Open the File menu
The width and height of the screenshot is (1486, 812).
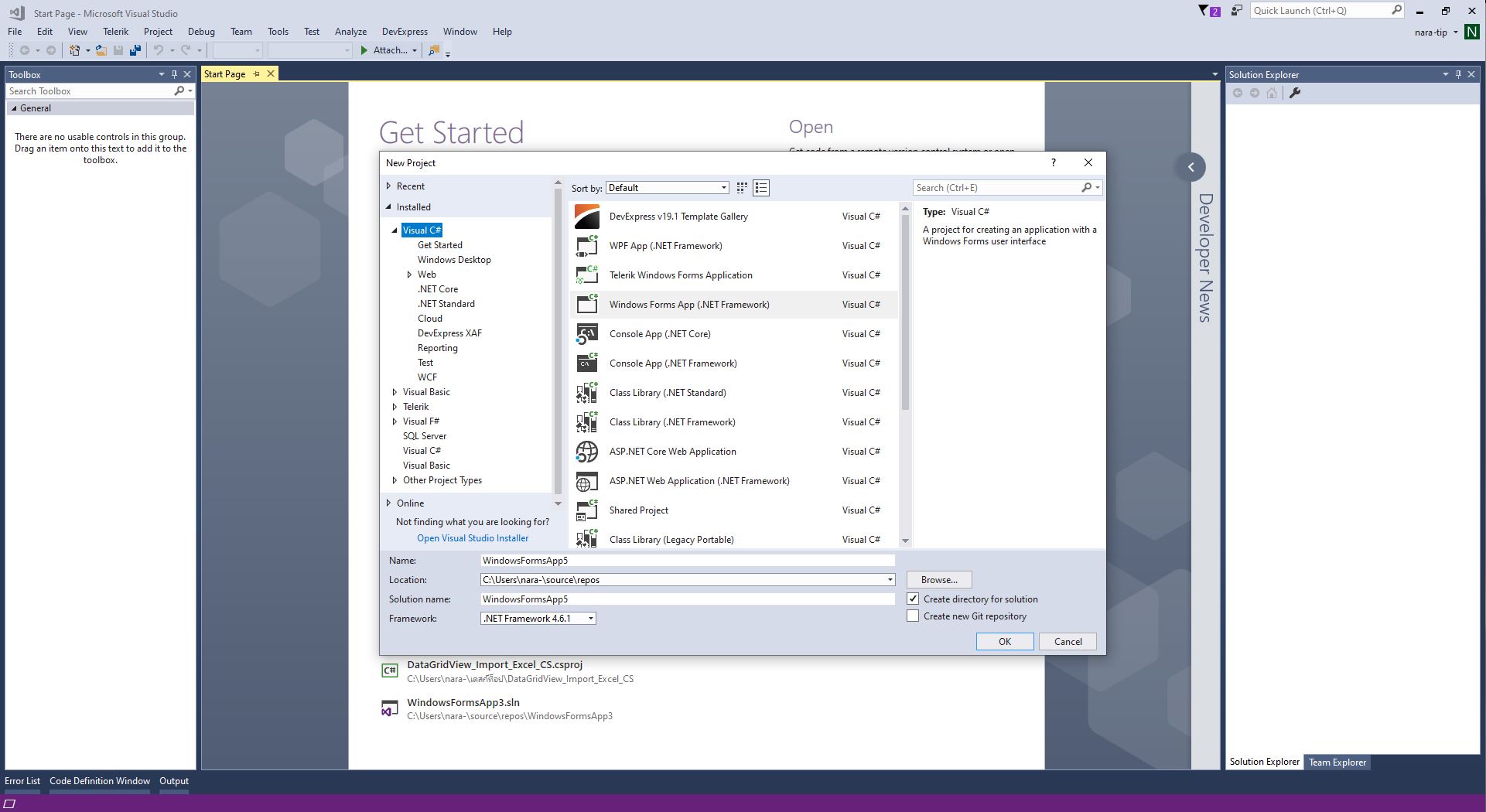[15, 32]
